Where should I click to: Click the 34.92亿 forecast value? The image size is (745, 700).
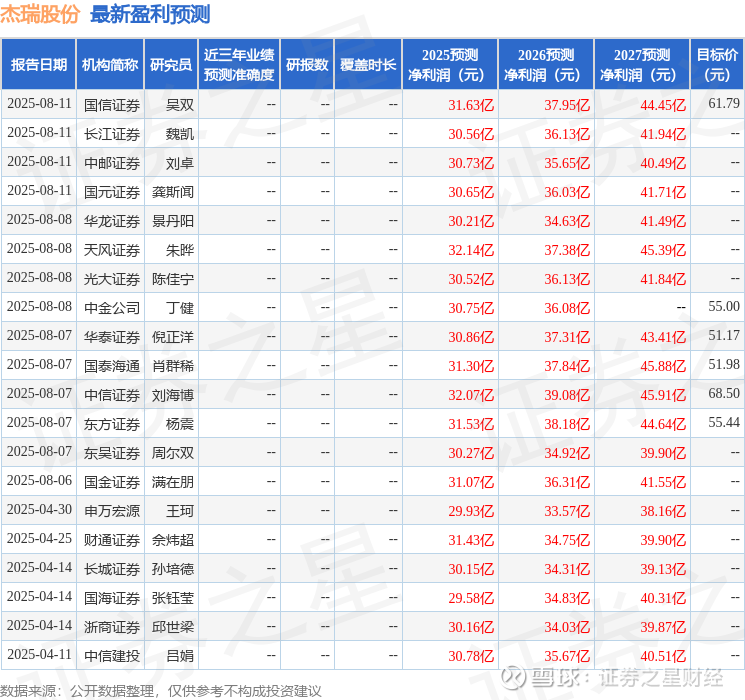click(x=567, y=453)
